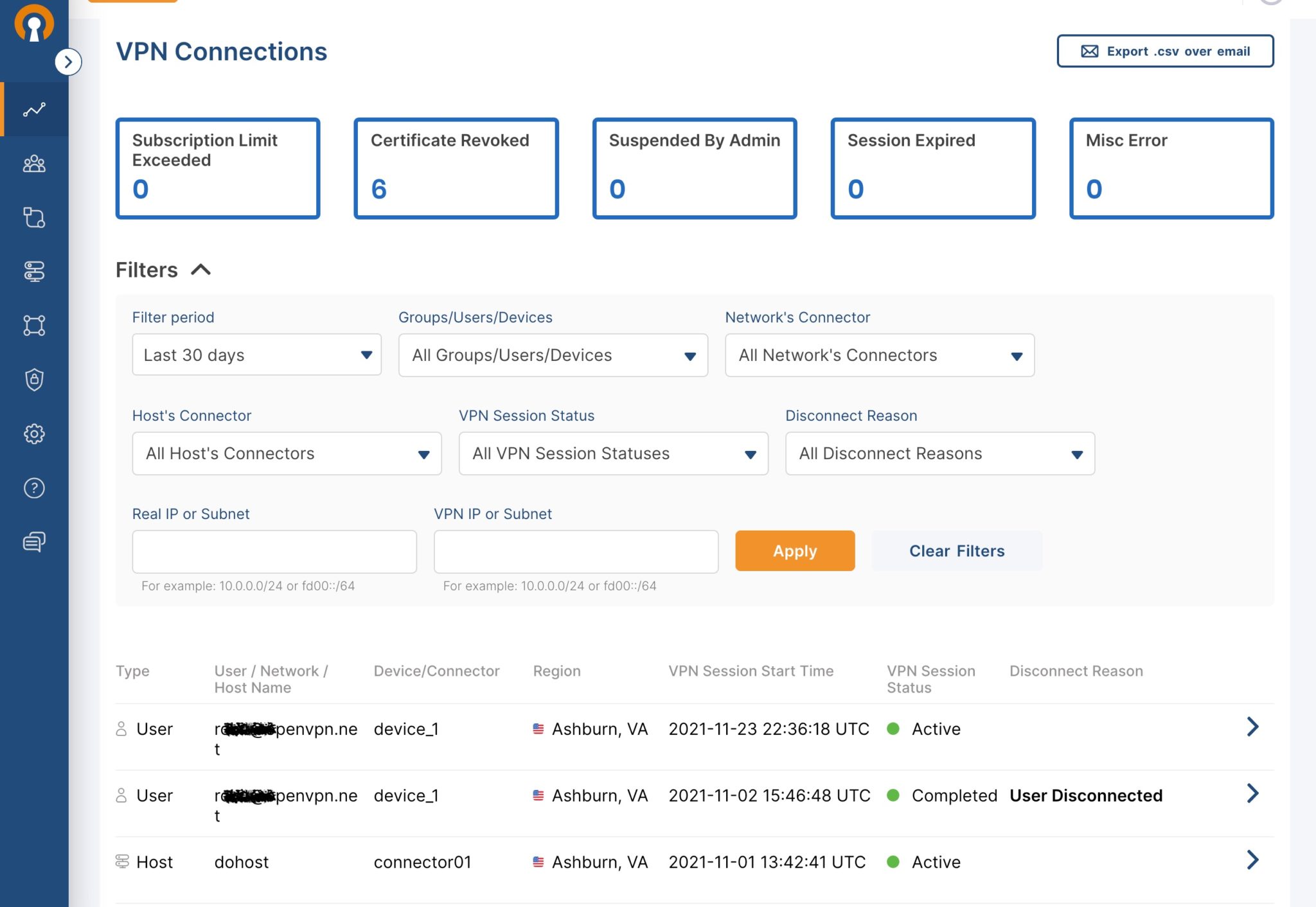Viewport: 1316px width, 907px height.
Task: Select All Groups/Users/Devices dropdown
Action: click(x=553, y=354)
